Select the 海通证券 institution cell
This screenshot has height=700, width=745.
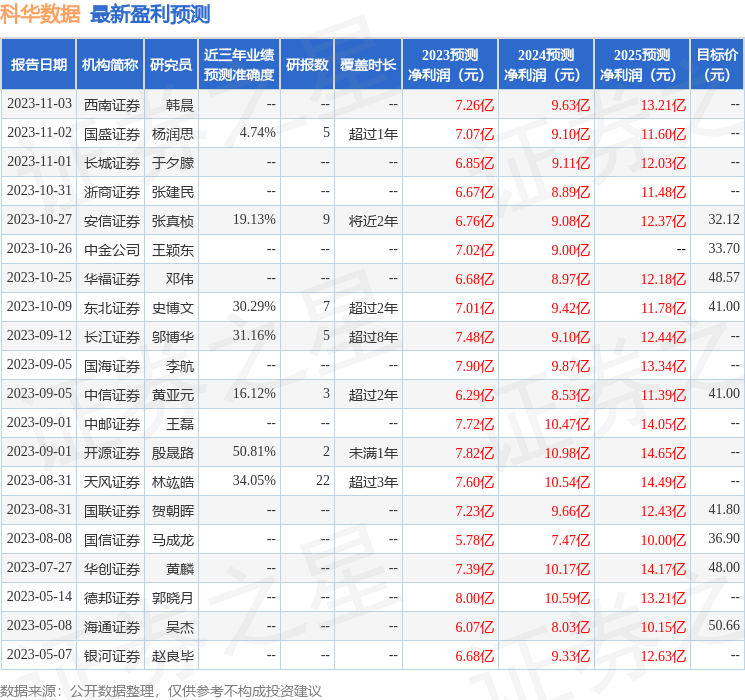(112, 627)
